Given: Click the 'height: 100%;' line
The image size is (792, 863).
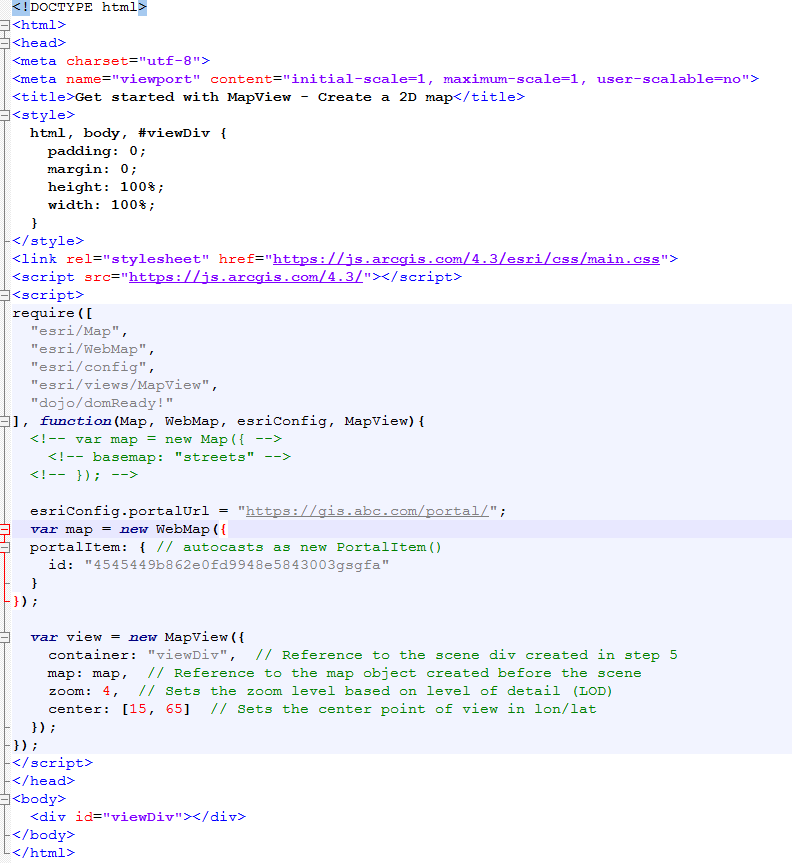Looking at the screenshot, I should coord(106,187).
